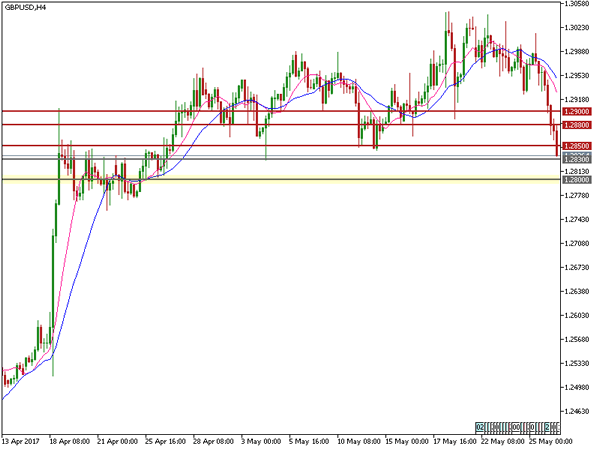The width and height of the screenshot is (600, 450).
Task: Click the 1.29180 price axis value
Action: tap(577, 99)
